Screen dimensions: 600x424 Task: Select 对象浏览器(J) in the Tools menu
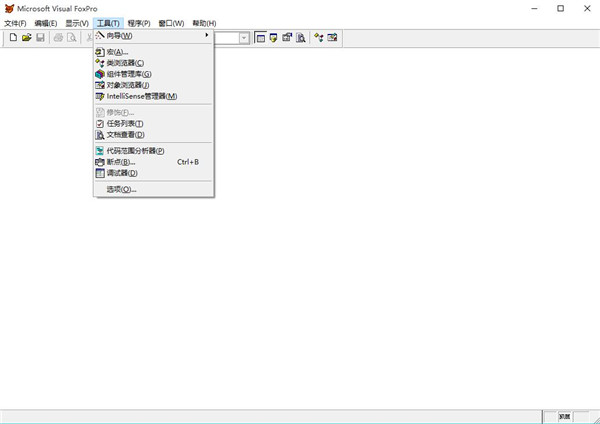[x=153, y=85]
